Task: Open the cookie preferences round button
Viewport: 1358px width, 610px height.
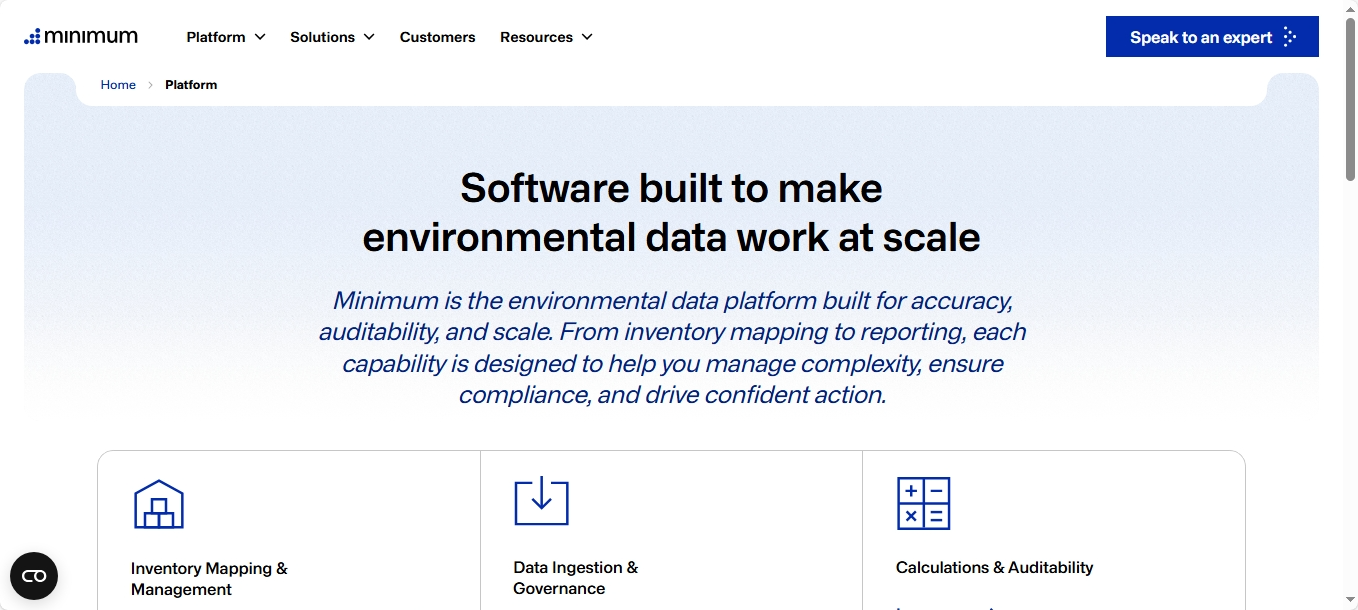Action: (x=34, y=576)
